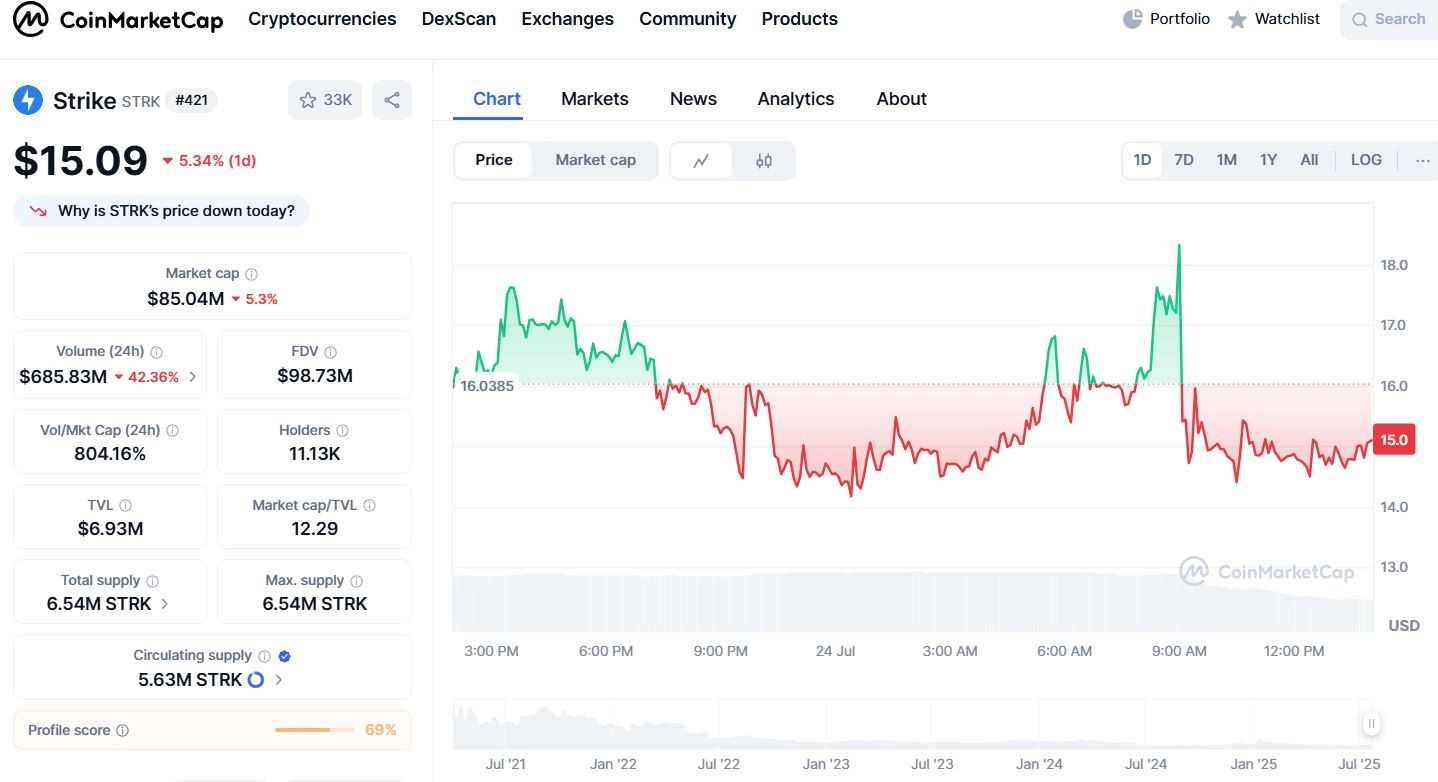
Task: Click the 11.13K holders value
Action: [x=314, y=454]
